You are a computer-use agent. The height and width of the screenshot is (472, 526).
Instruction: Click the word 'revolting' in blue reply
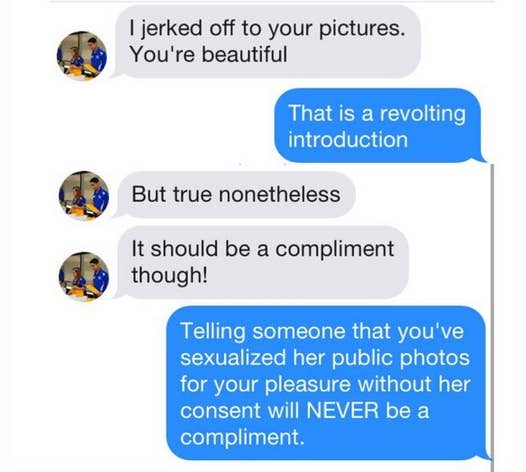tap(423, 114)
